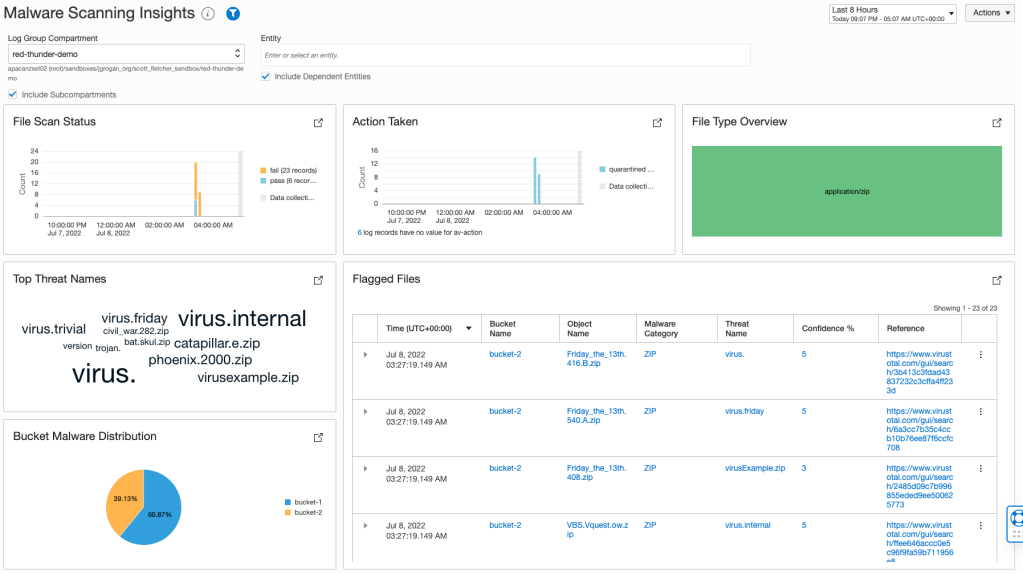Screen dimensions: 1023x574
Task: Click the virus.friday threat name link
Action: [744, 411]
